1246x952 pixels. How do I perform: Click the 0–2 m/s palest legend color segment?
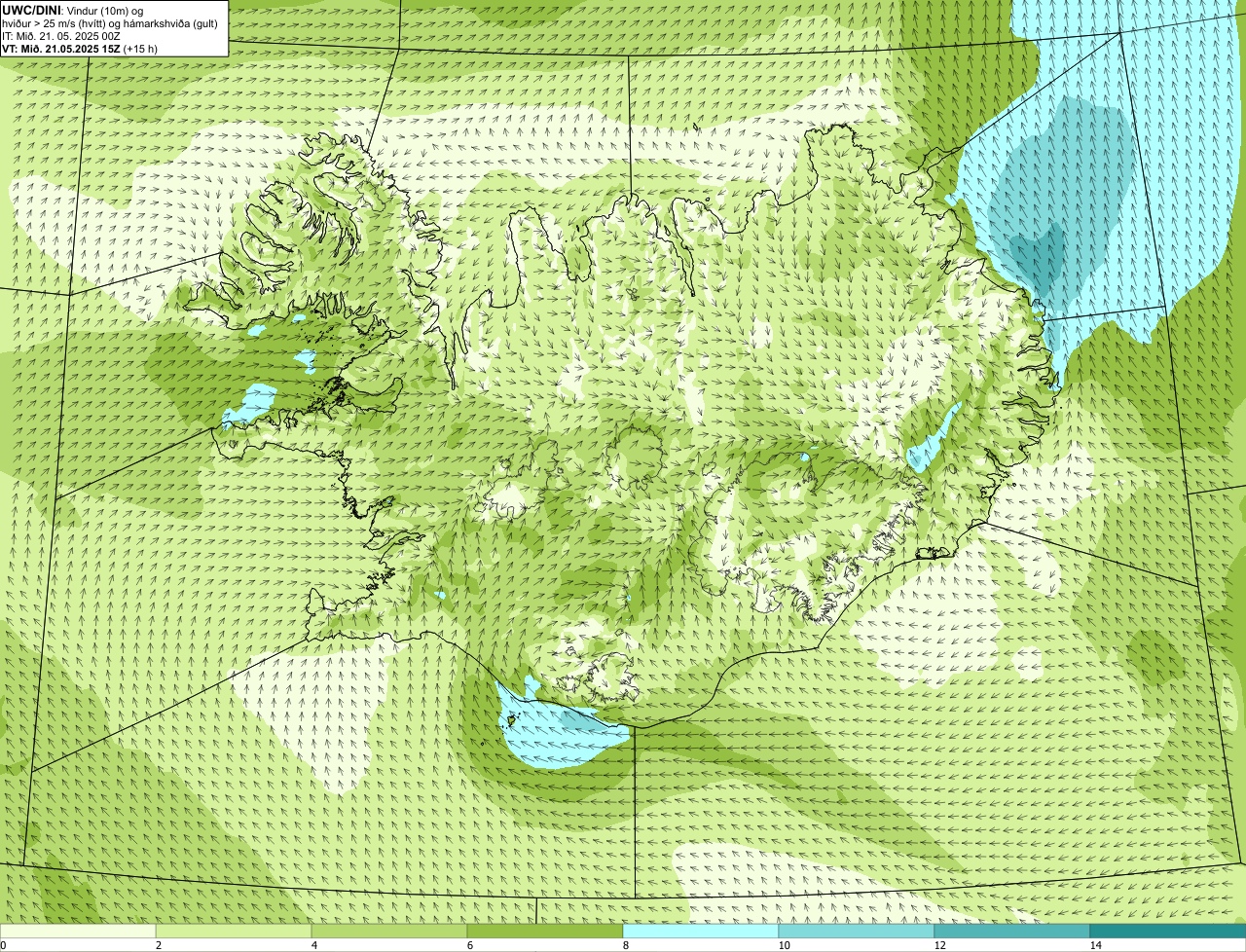click(78, 931)
